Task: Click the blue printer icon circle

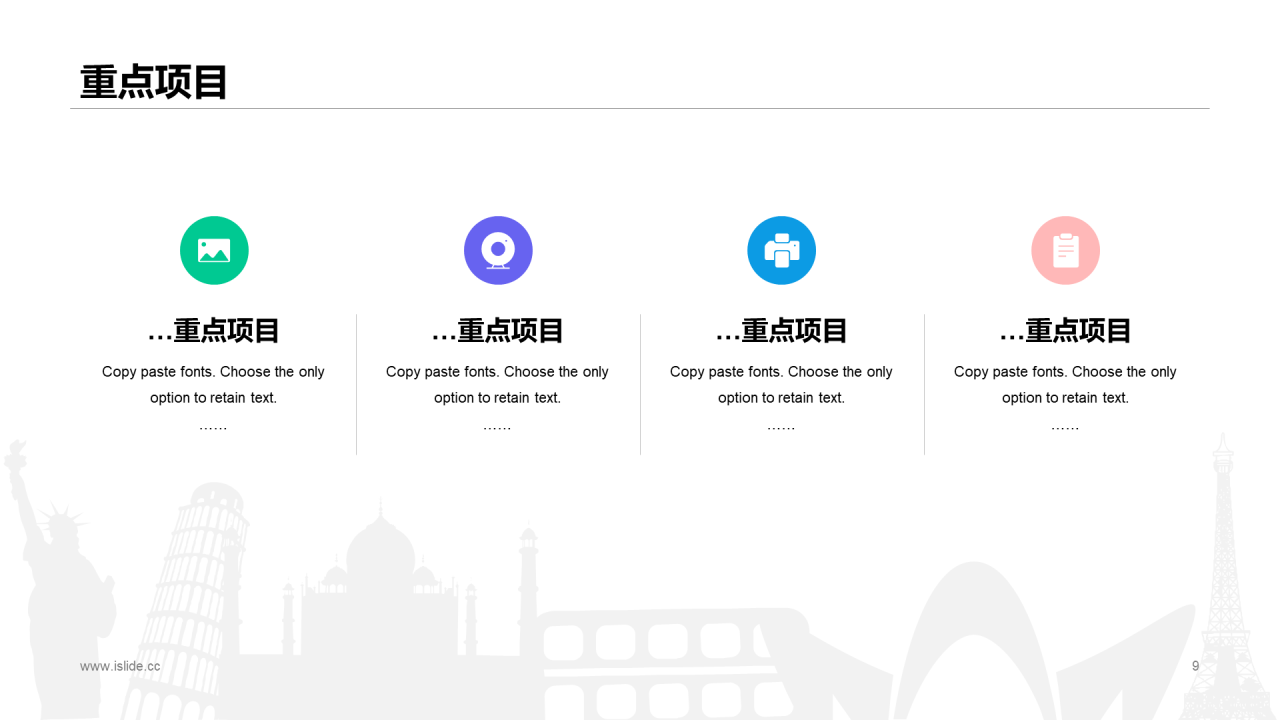Action: click(782, 250)
